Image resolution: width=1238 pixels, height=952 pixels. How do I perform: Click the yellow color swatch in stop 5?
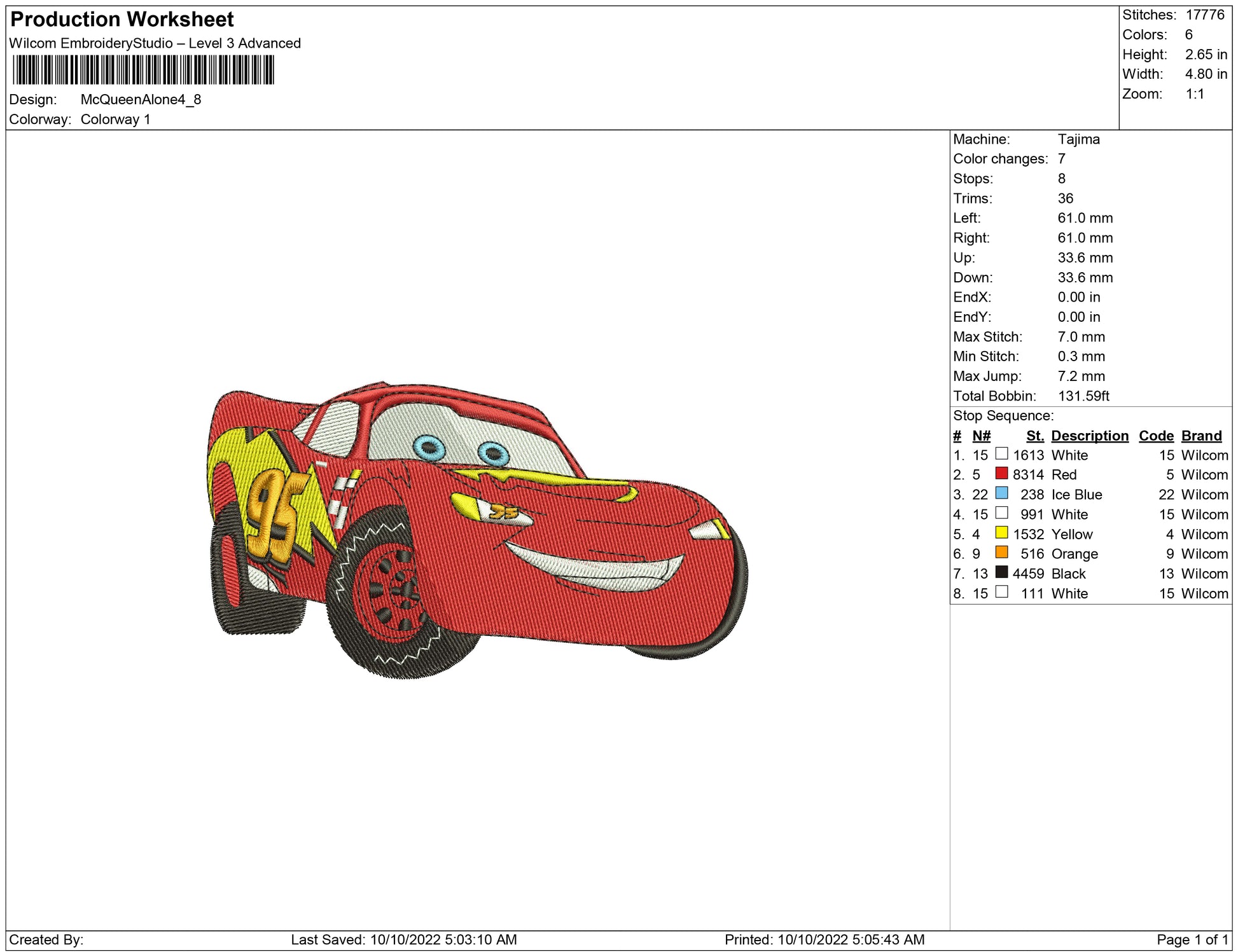click(1001, 532)
